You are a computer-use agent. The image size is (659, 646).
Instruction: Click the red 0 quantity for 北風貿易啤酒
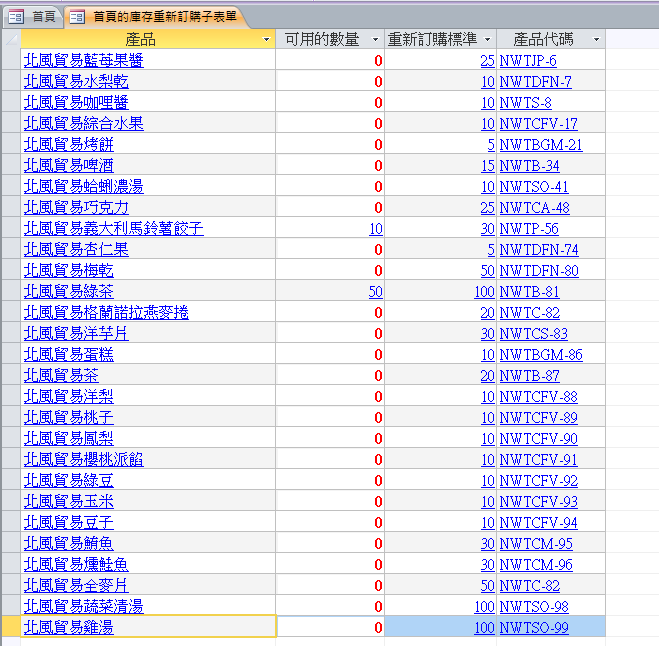(x=378, y=166)
